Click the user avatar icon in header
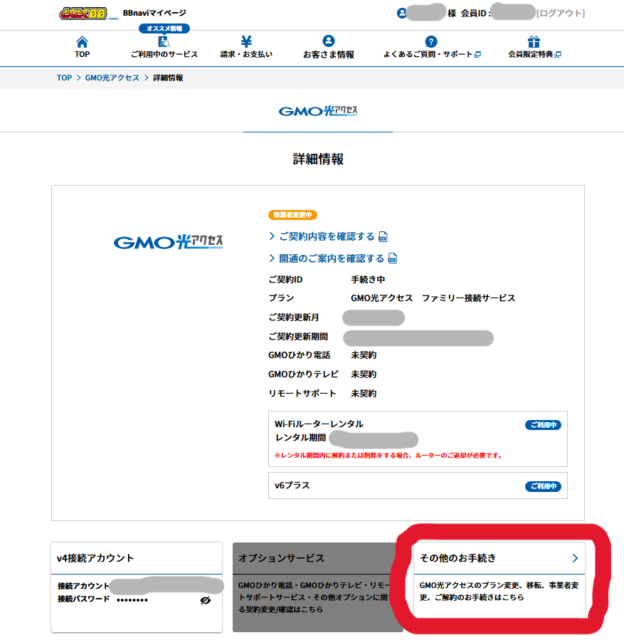Image resolution: width=624 pixels, height=640 pixels. [402, 13]
